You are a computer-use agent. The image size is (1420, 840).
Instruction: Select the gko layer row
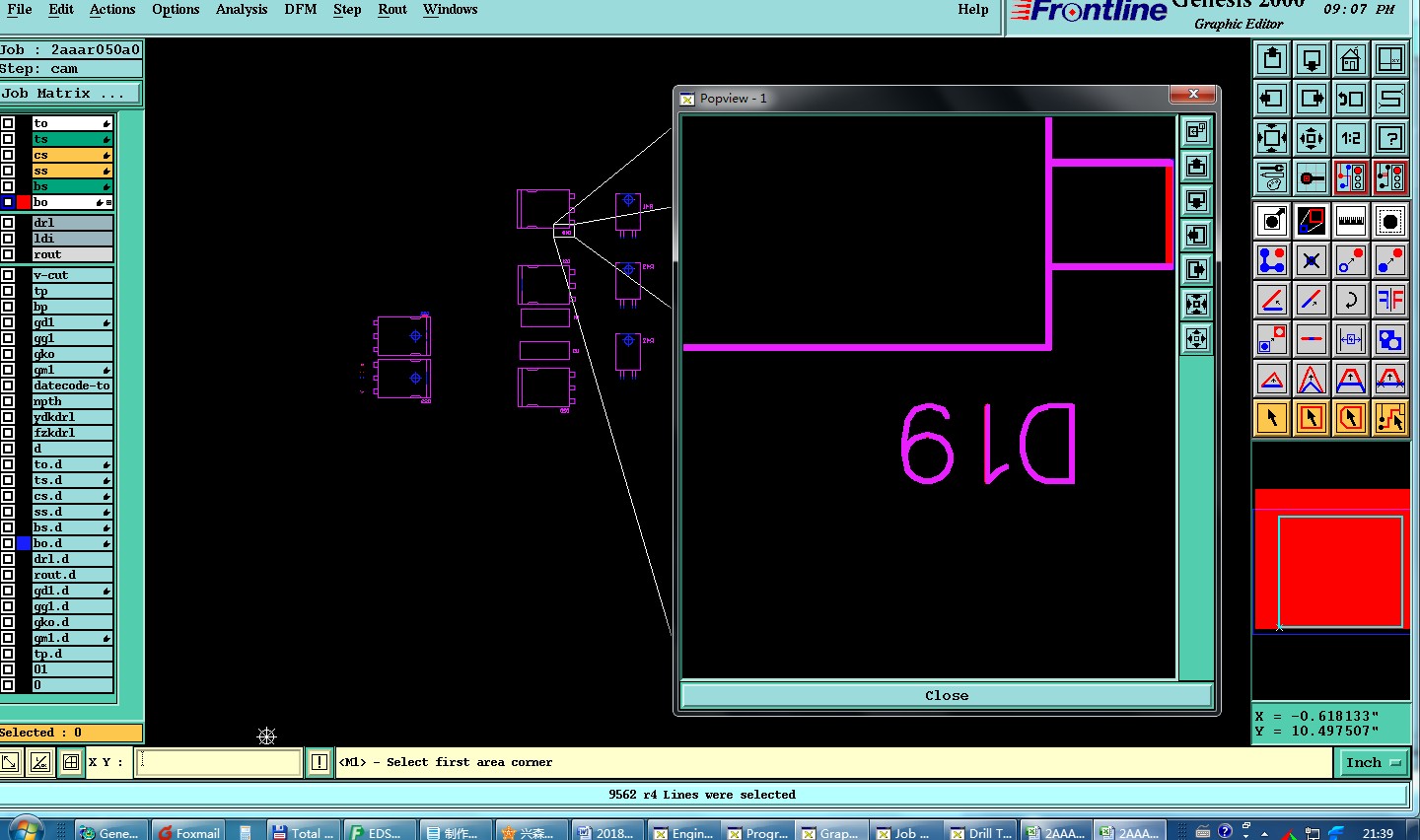72,354
